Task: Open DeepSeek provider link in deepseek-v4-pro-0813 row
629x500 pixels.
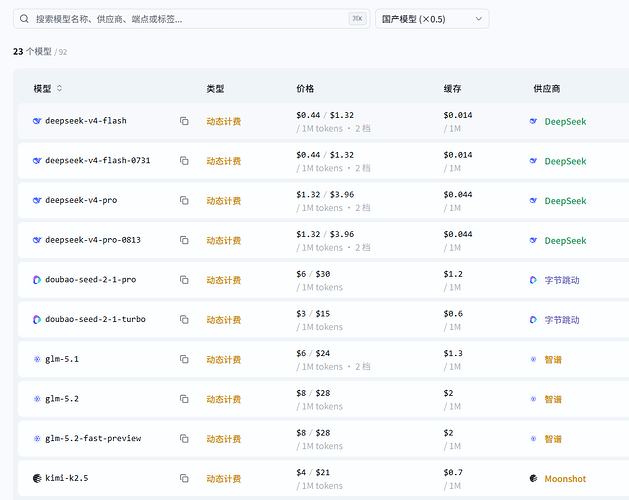Action: coord(565,240)
